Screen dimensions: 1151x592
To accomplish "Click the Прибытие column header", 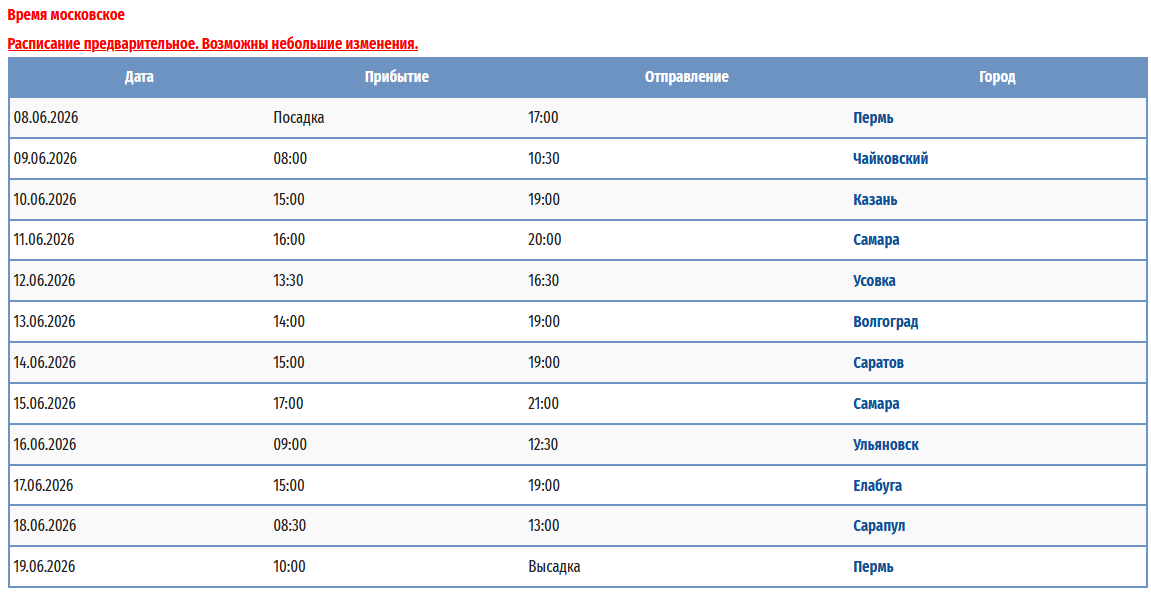I will tap(397, 77).
